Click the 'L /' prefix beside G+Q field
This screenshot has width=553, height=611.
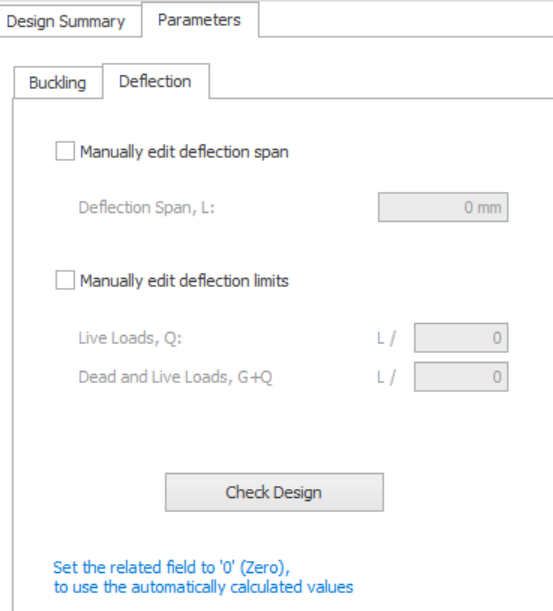[386, 377]
